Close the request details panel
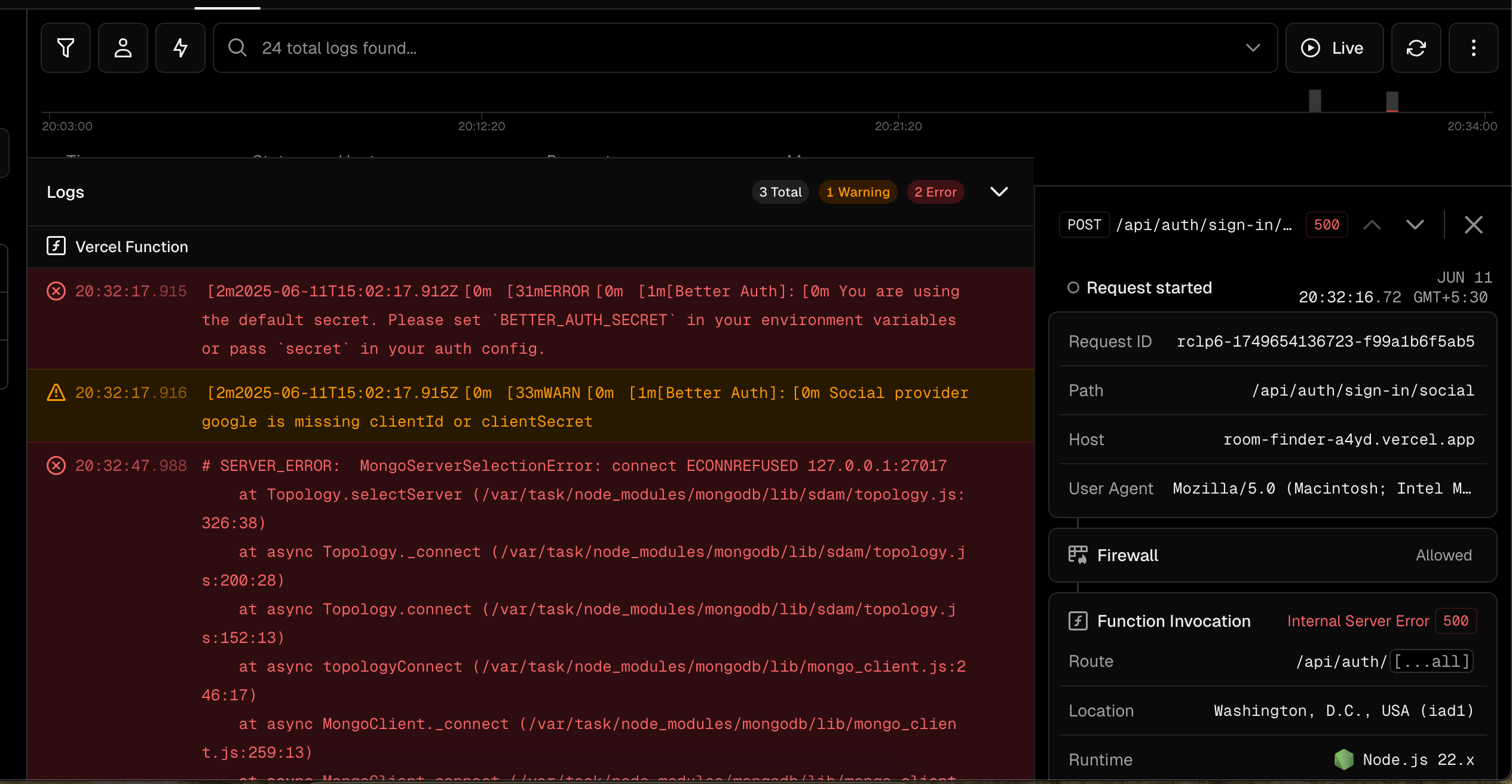1512x784 pixels. pos(1474,225)
